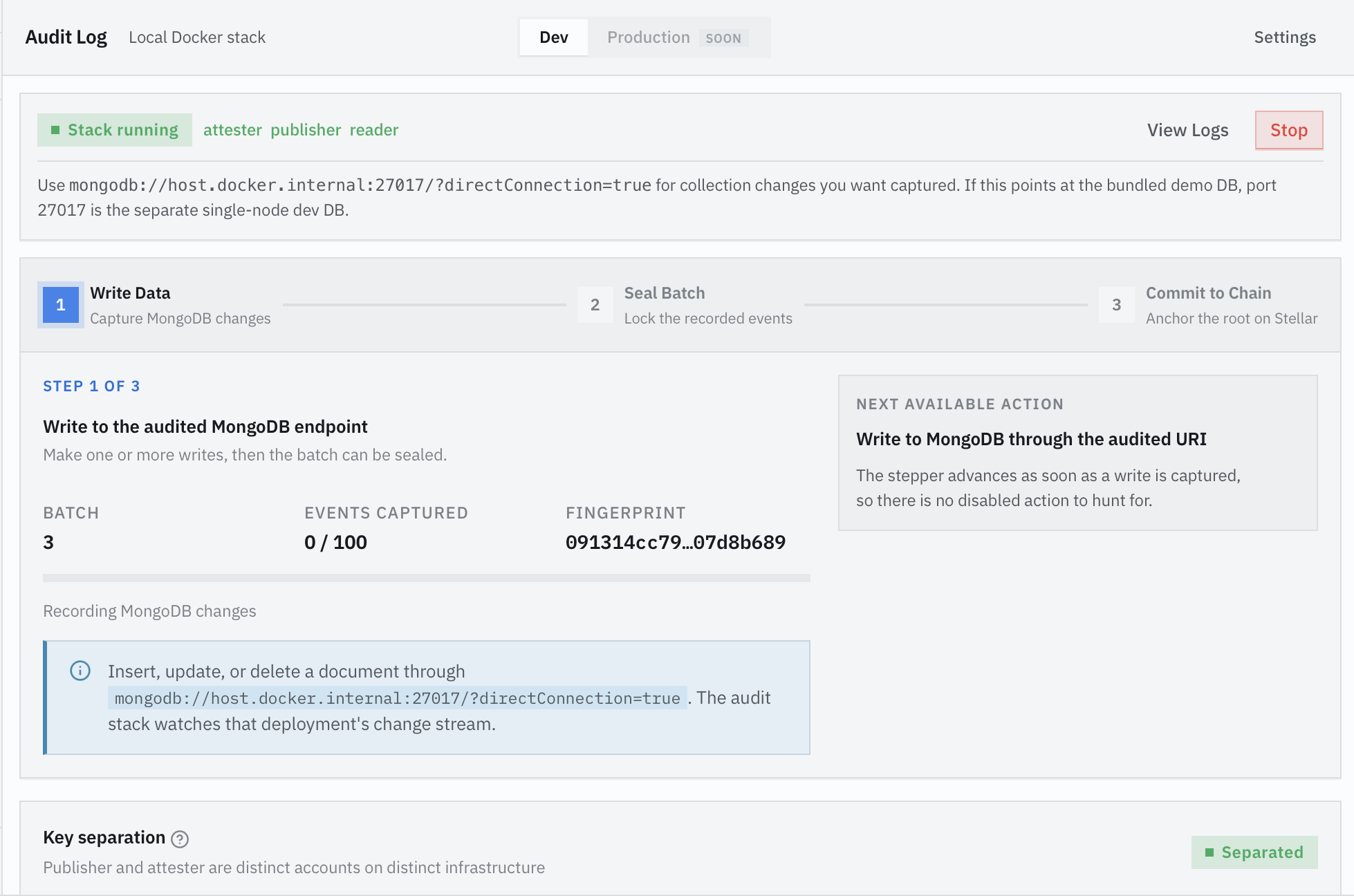The height and width of the screenshot is (896, 1354).
Task: Open the Key separation help icon
Action: point(180,839)
